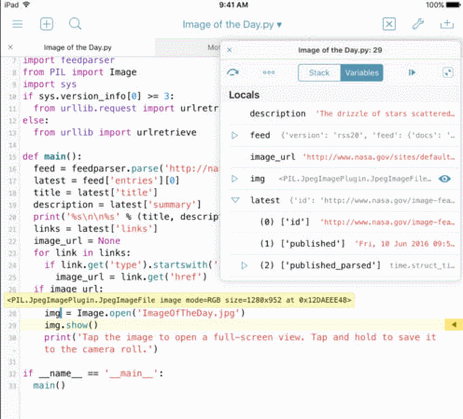Tap the 9:41 AM clock
The height and width of the screenshot is (419, 463).
pyautogui.click(x=233, y=5)
